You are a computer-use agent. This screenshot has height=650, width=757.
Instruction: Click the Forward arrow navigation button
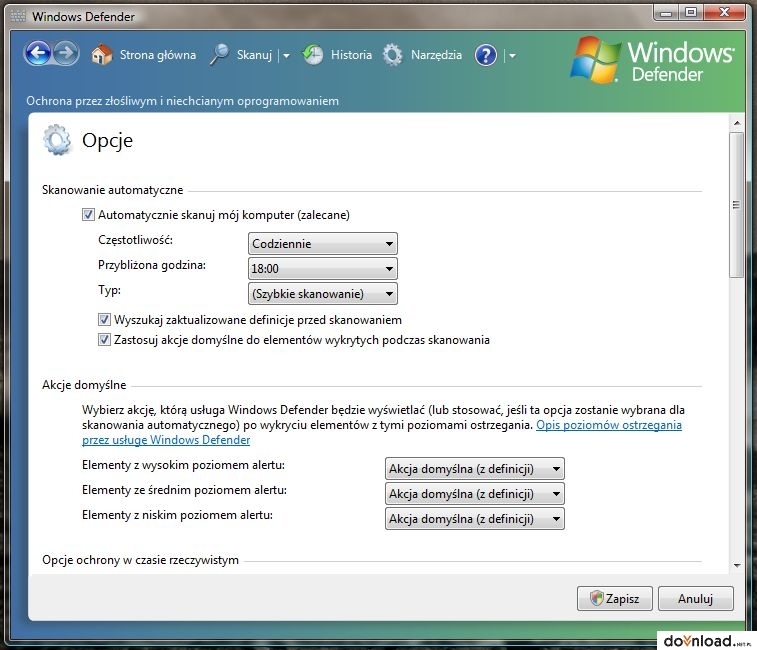(66, 54)
